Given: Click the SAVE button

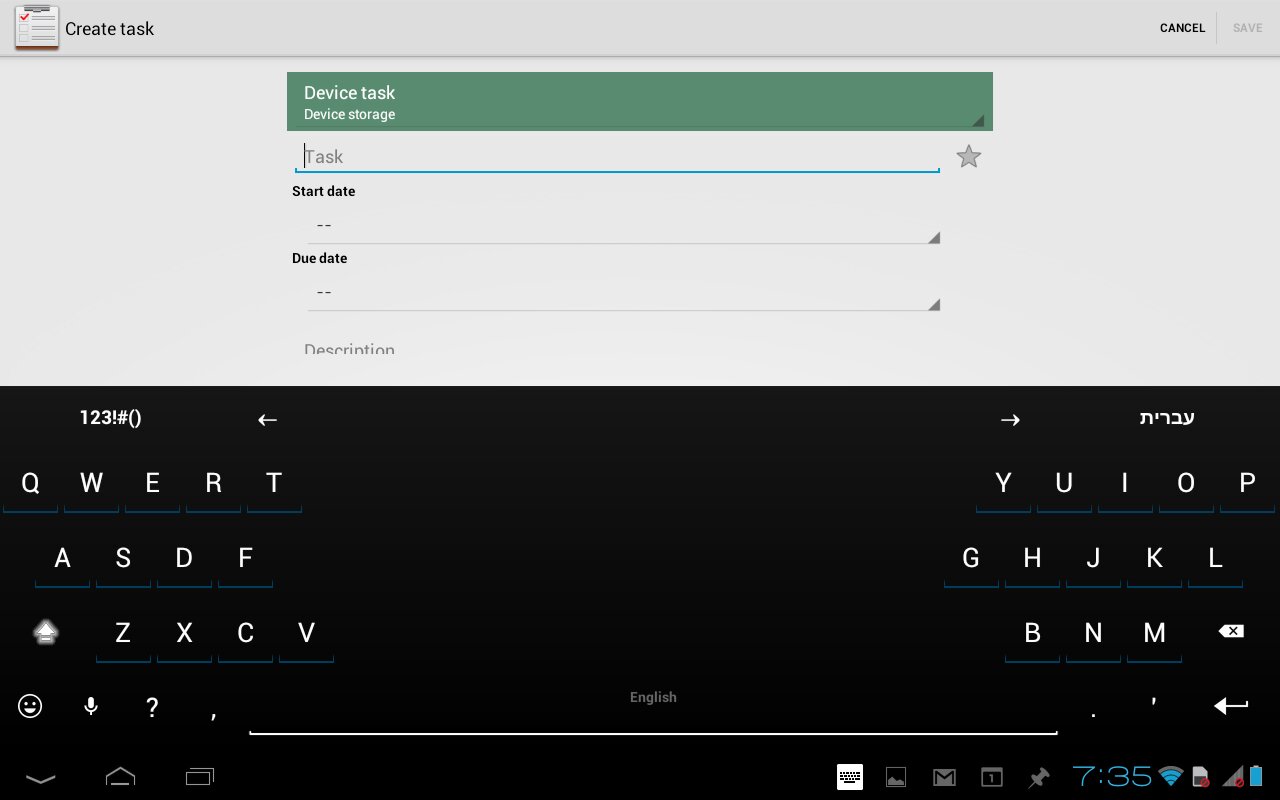Looking at the screenshot, I should click(1247, 28).
